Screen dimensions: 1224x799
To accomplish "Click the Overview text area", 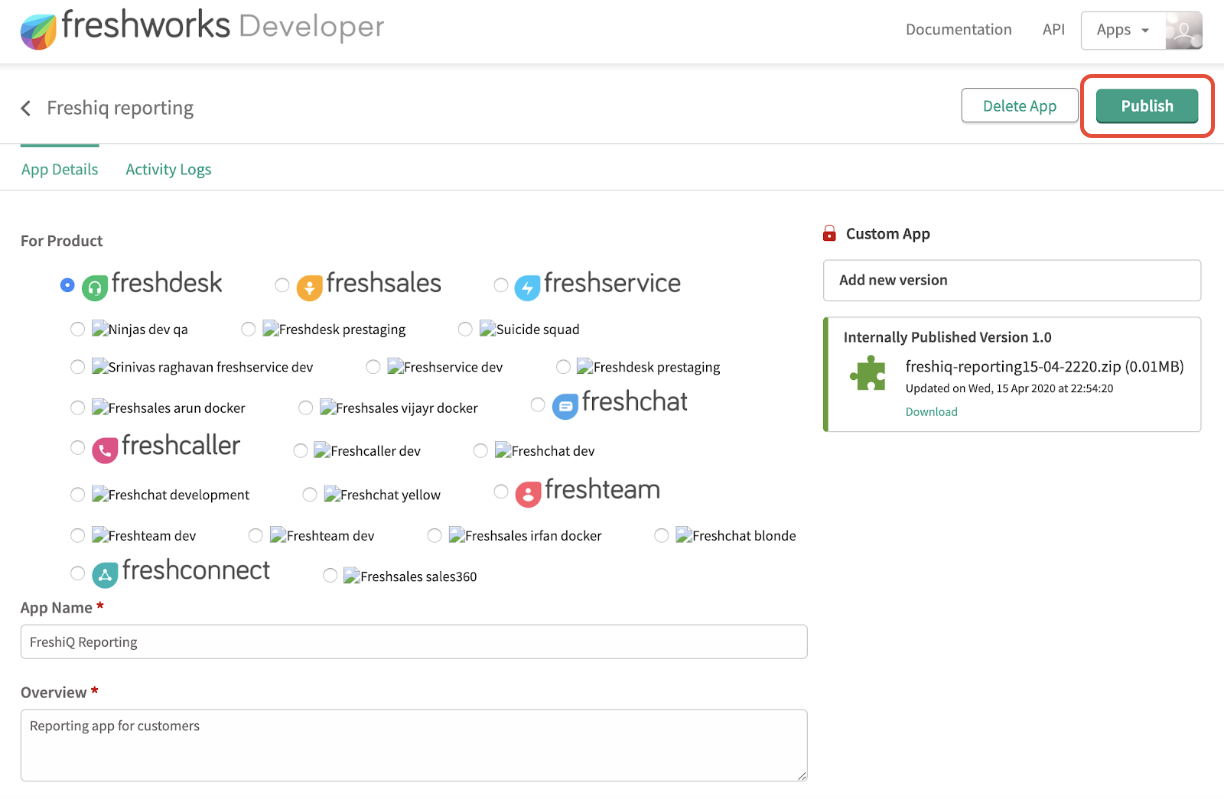I will 414,745.
